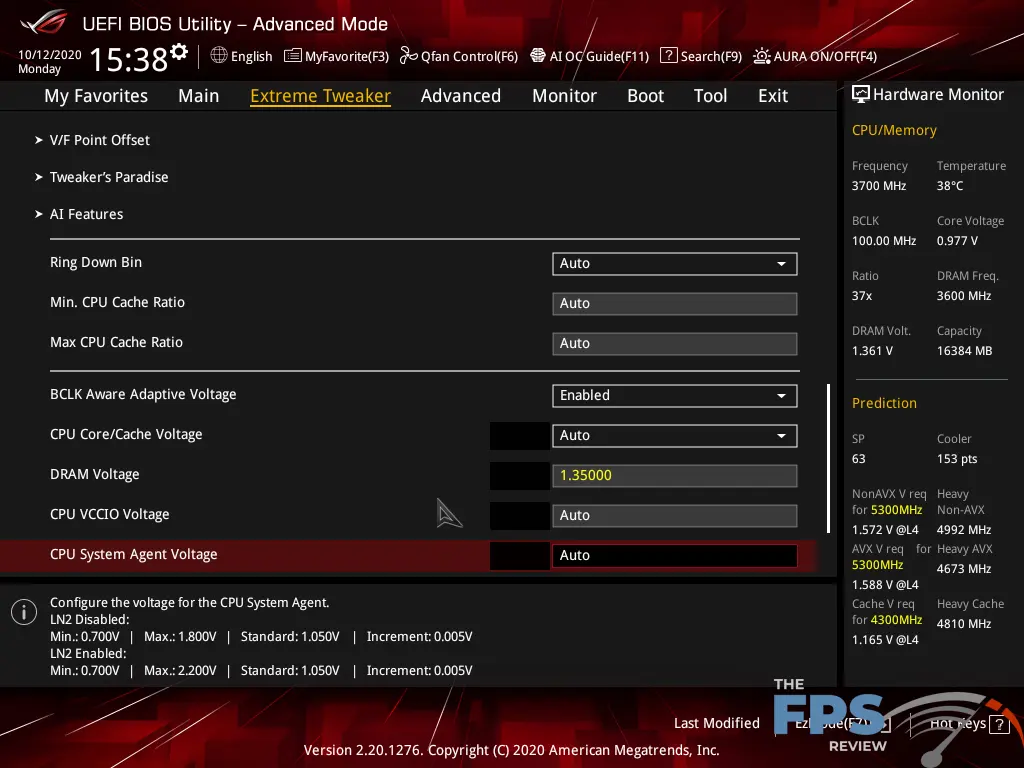Click DRAM Voltage 1.35000 field
Screen dimensions: 1024x768
pyautogui.click(x=675, y=475)
